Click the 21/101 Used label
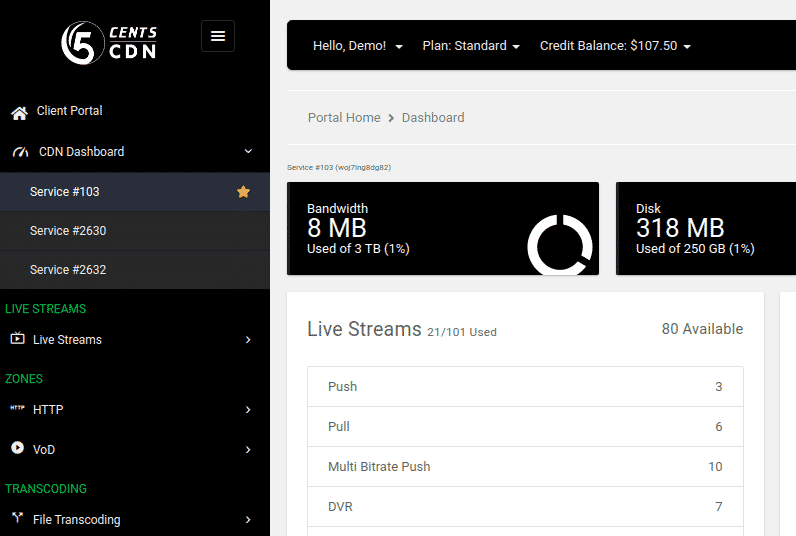The width and height of the screenshot is (796, 536). 462,332
